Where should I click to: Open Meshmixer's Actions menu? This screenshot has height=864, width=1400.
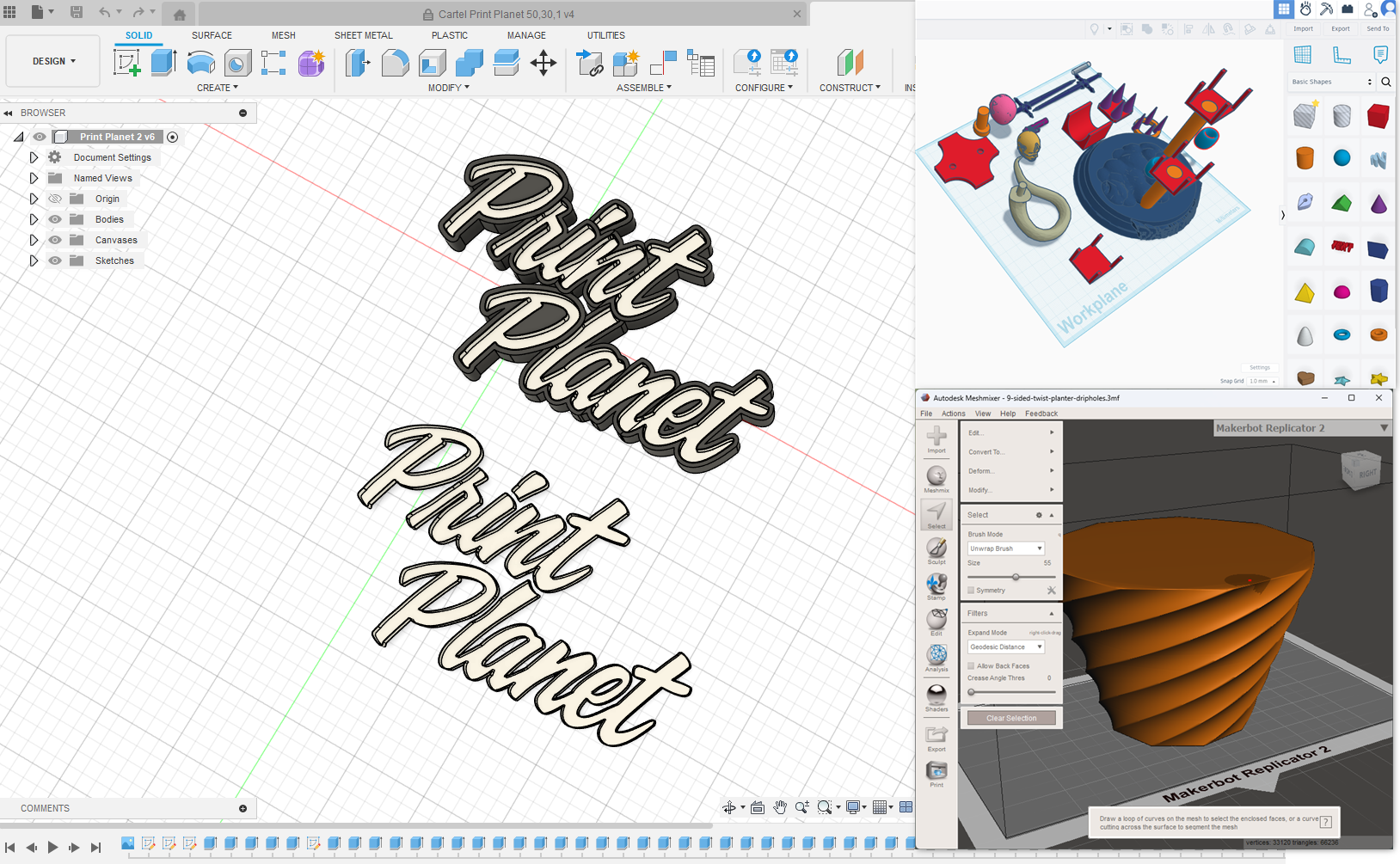click(x=953, y=414)
